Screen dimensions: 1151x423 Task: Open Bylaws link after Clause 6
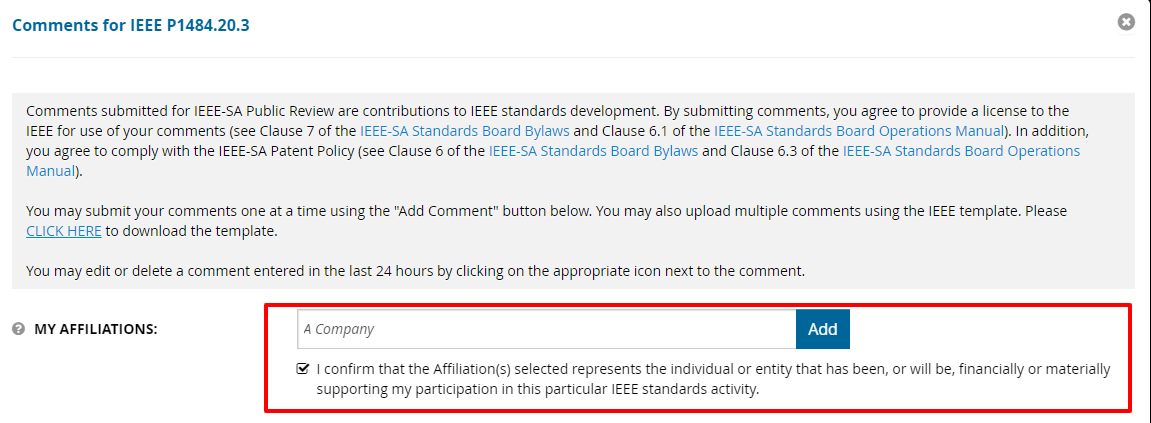(x=593, y=151)
